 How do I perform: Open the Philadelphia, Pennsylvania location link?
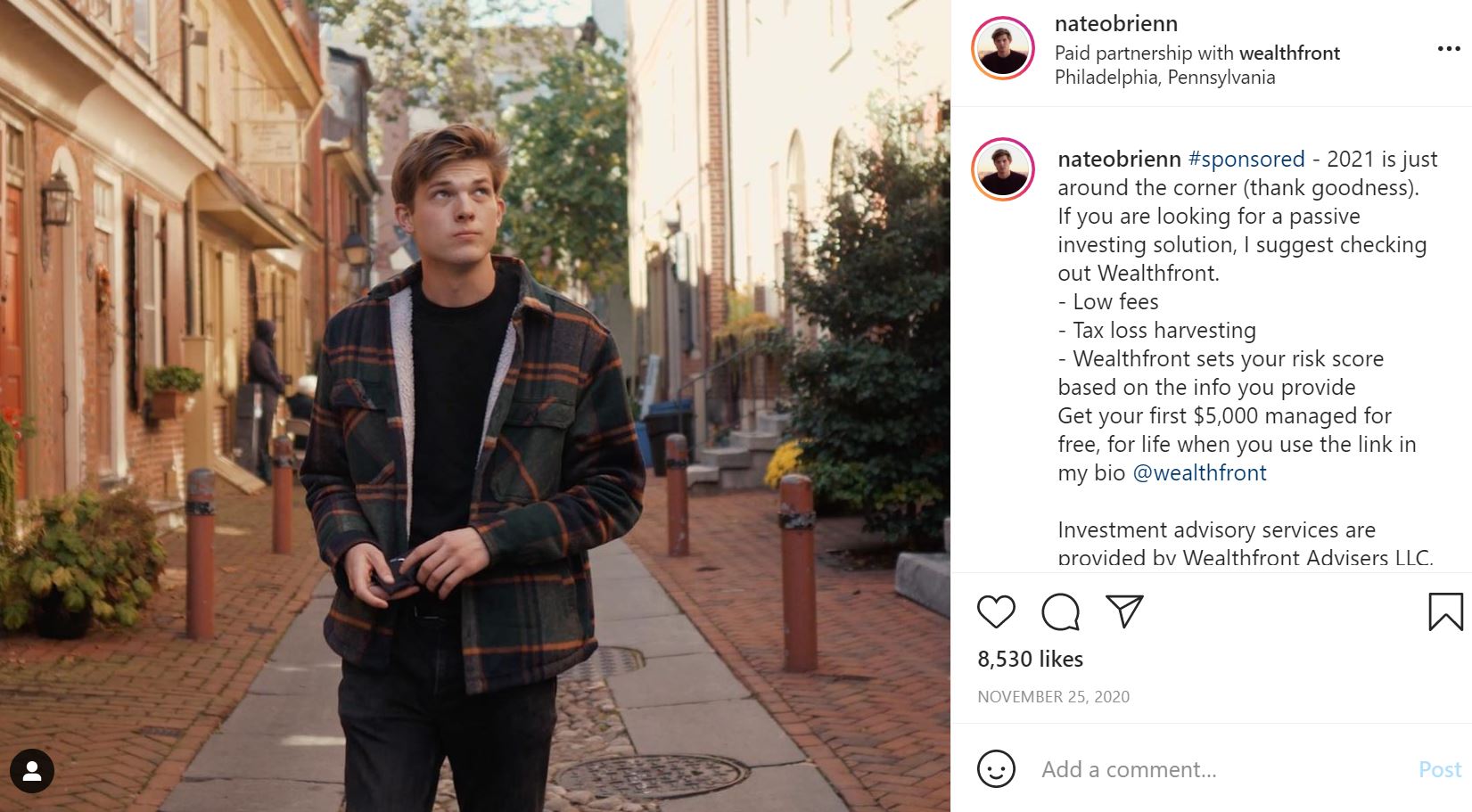tap(1164, 78)
